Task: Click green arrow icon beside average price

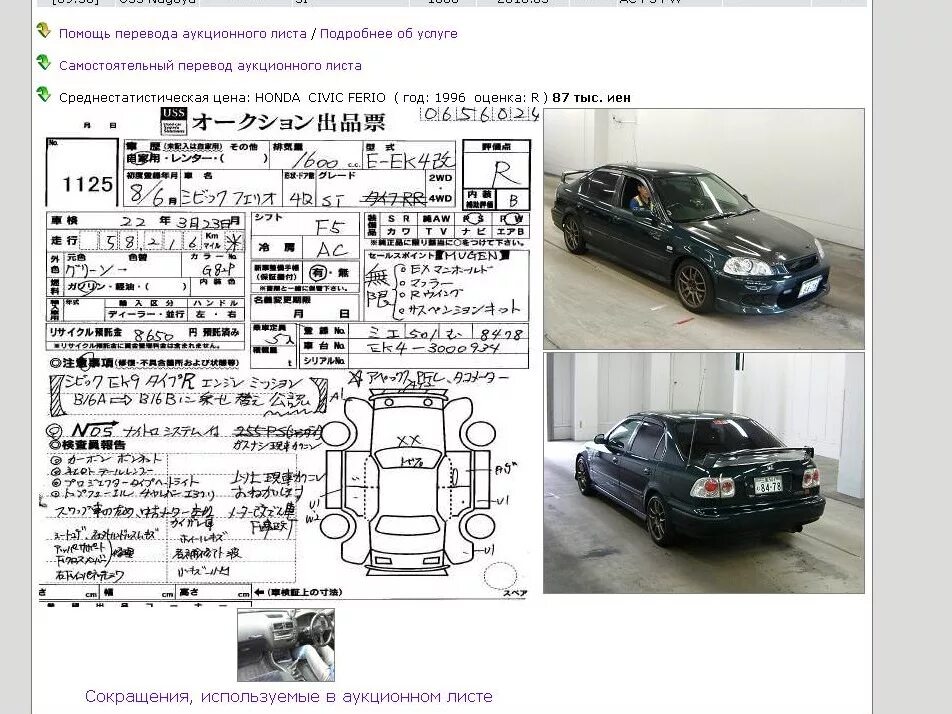Action: click(44, 95)
